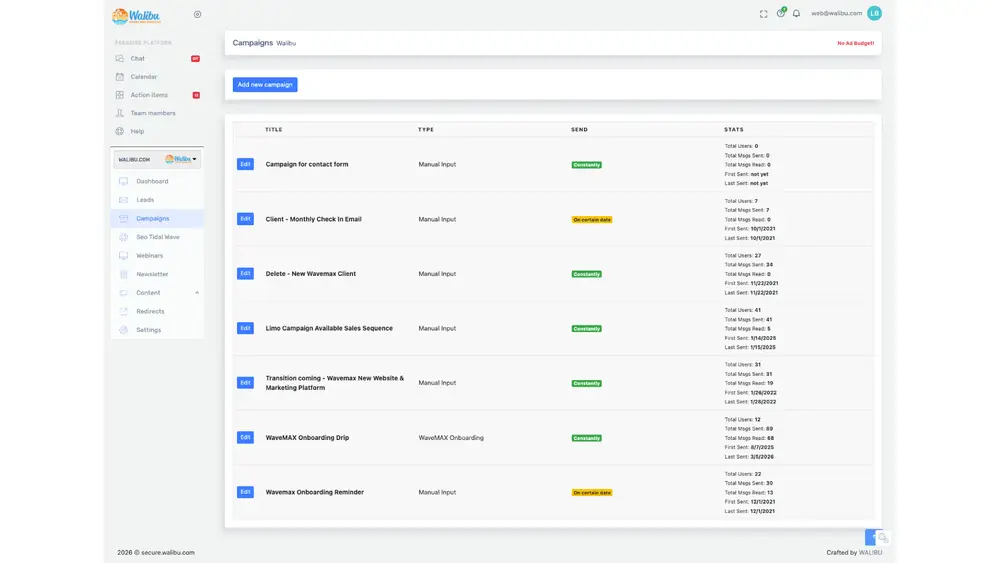The image size is (1000, 563).
Task: Click the Redirects icon
Action: [x=124, y=311]
